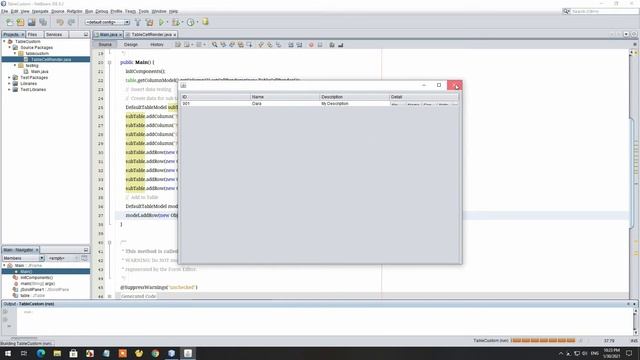Click the Windows Start button
The image size is (640, 360).
click(8, 353)
